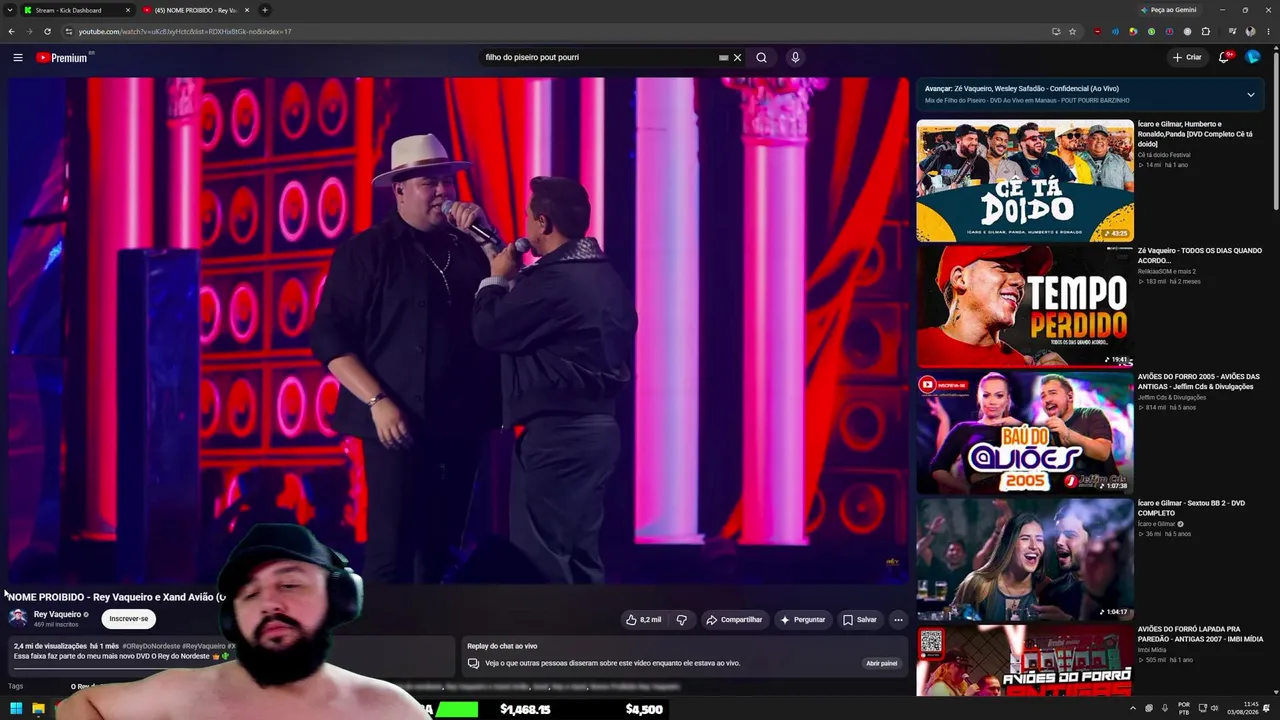
Task: Dislike the video
Action: point(682,620)
